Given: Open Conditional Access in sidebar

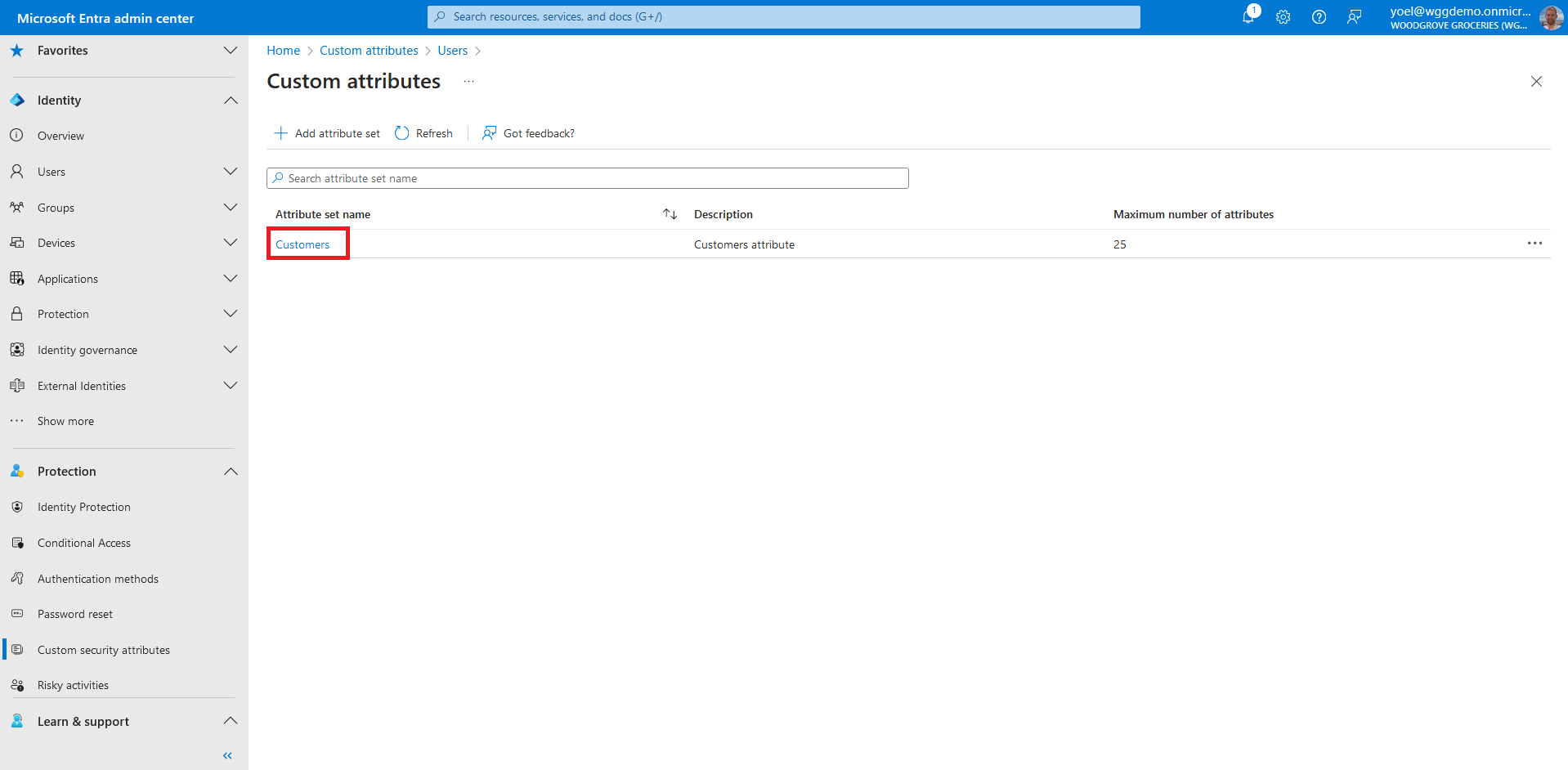Looking at the screenshot, I should tap(84, 543).
